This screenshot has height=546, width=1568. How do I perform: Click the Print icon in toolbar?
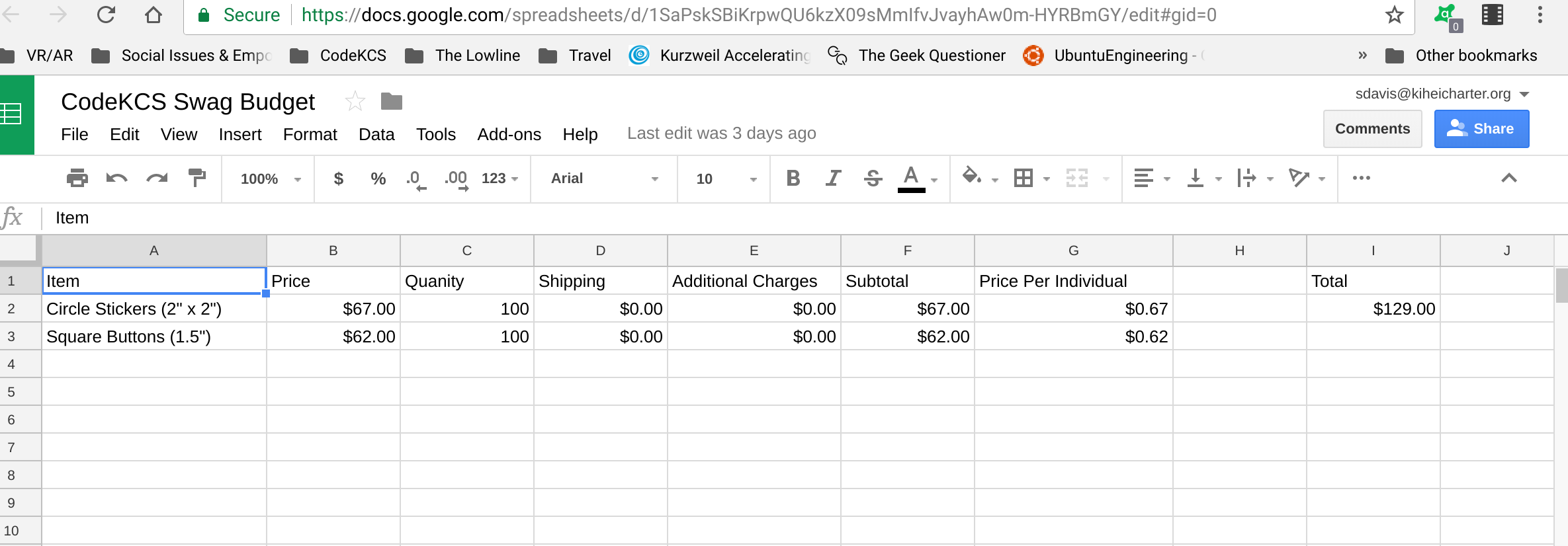pyautogui.click(x=77, y=178)
